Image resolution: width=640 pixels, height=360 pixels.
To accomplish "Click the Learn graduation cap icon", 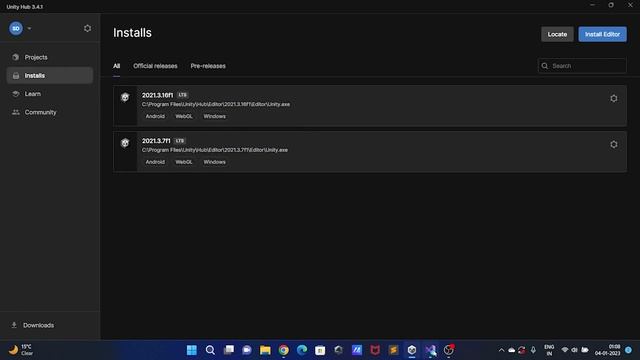I will [16, 94].
